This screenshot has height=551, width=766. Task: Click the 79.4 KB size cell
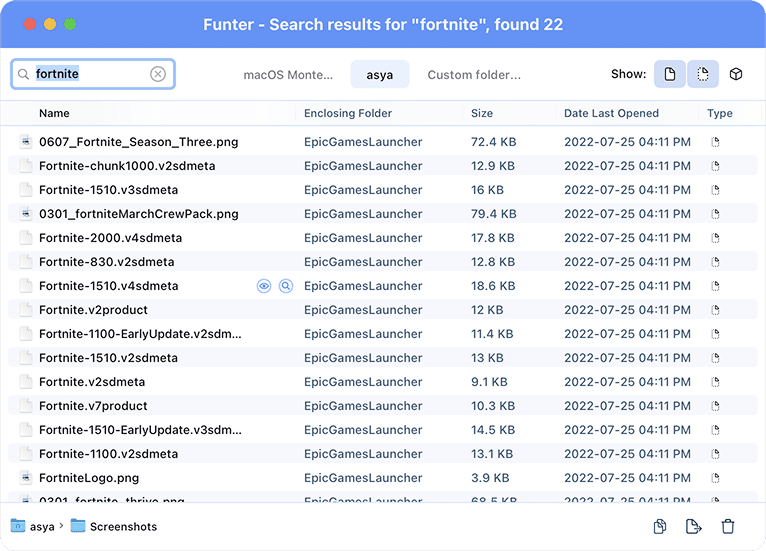tap(493, 214)
